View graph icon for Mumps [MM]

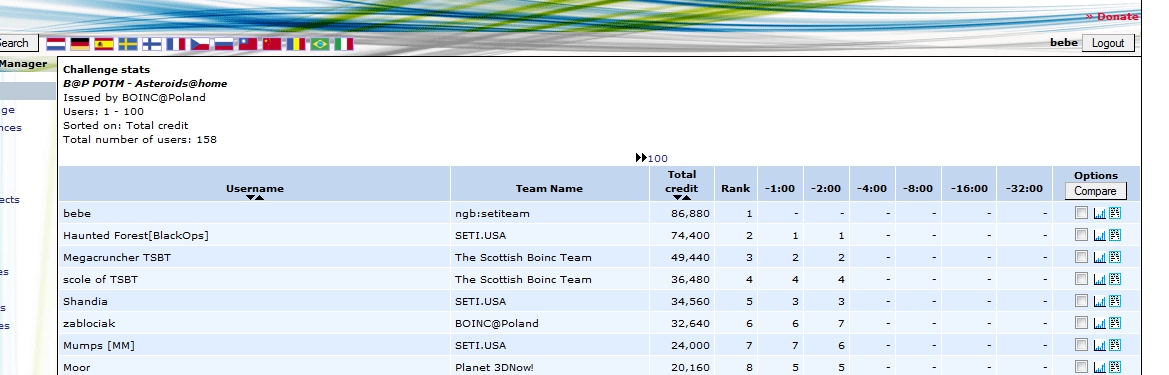(x=1099, y=345)
